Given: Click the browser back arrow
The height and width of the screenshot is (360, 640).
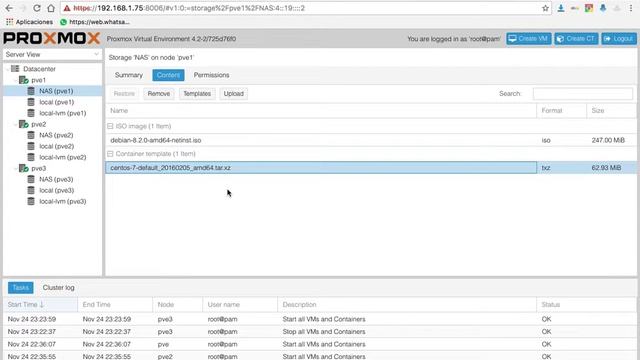Looking at the screenshot, I should 9,8.
